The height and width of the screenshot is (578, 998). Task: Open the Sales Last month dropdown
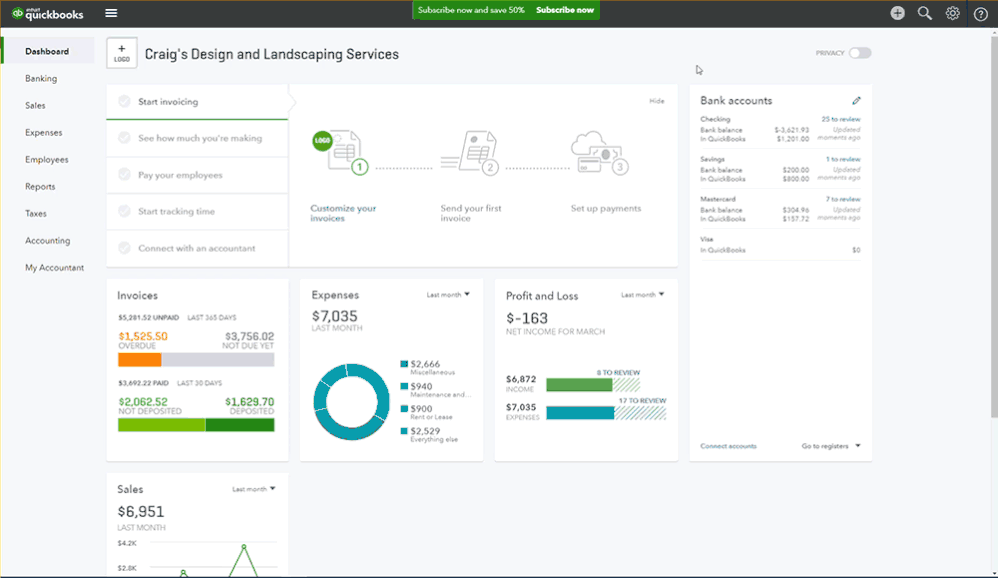(x=253, y=489)
